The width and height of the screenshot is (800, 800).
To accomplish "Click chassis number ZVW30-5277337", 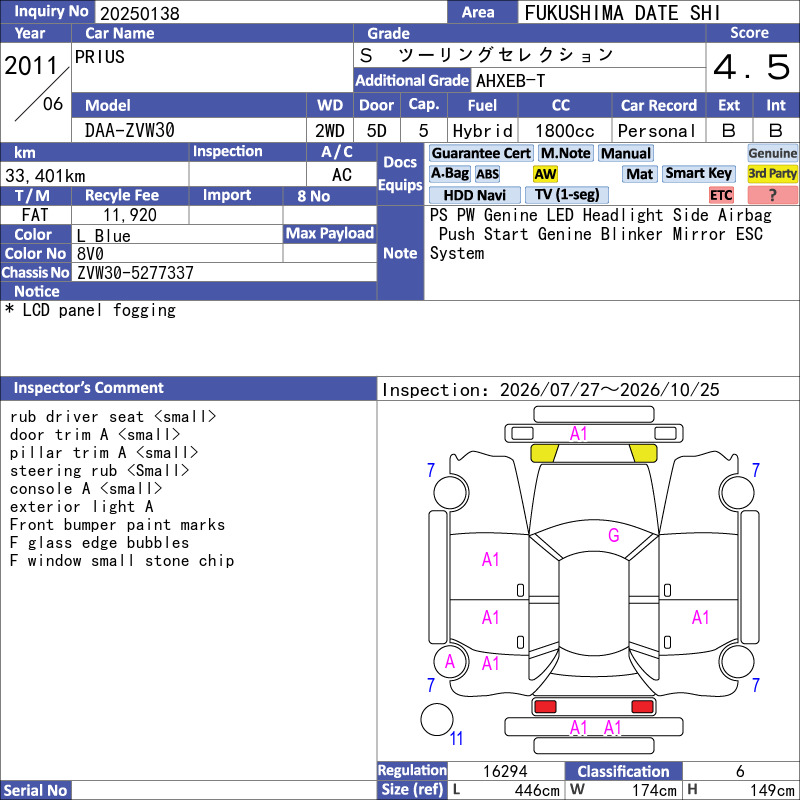I will tap(135, 273).
